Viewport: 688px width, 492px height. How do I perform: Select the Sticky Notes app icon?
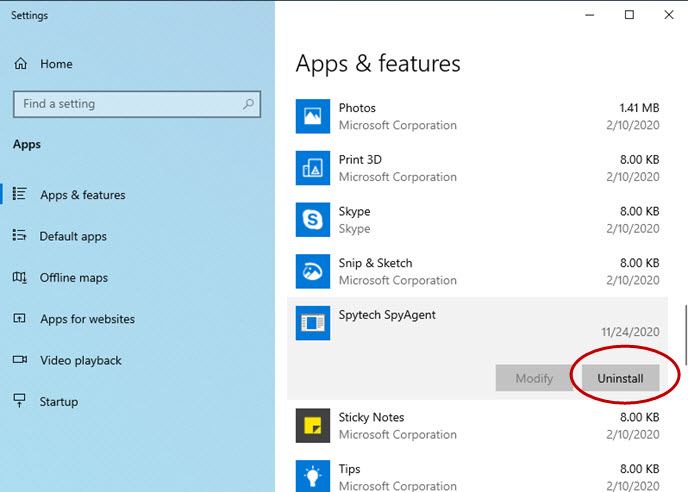pyautogui.click(x=313, y=426)
